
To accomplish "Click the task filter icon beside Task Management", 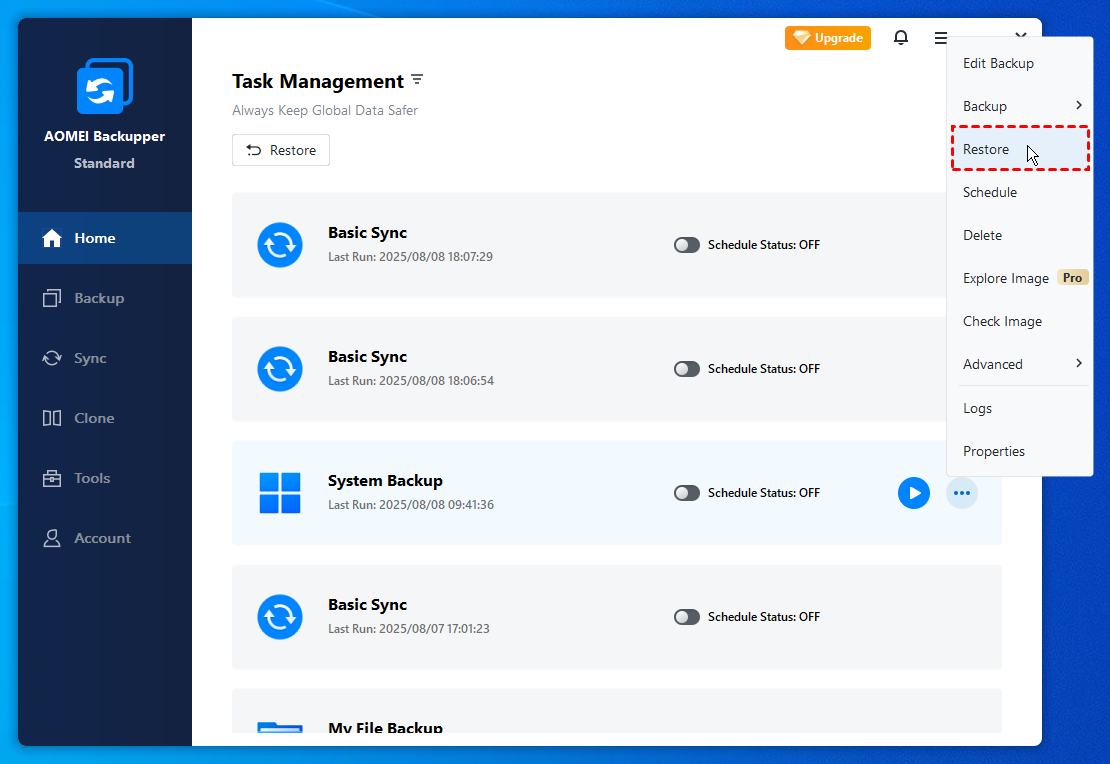I will [417, 80].
